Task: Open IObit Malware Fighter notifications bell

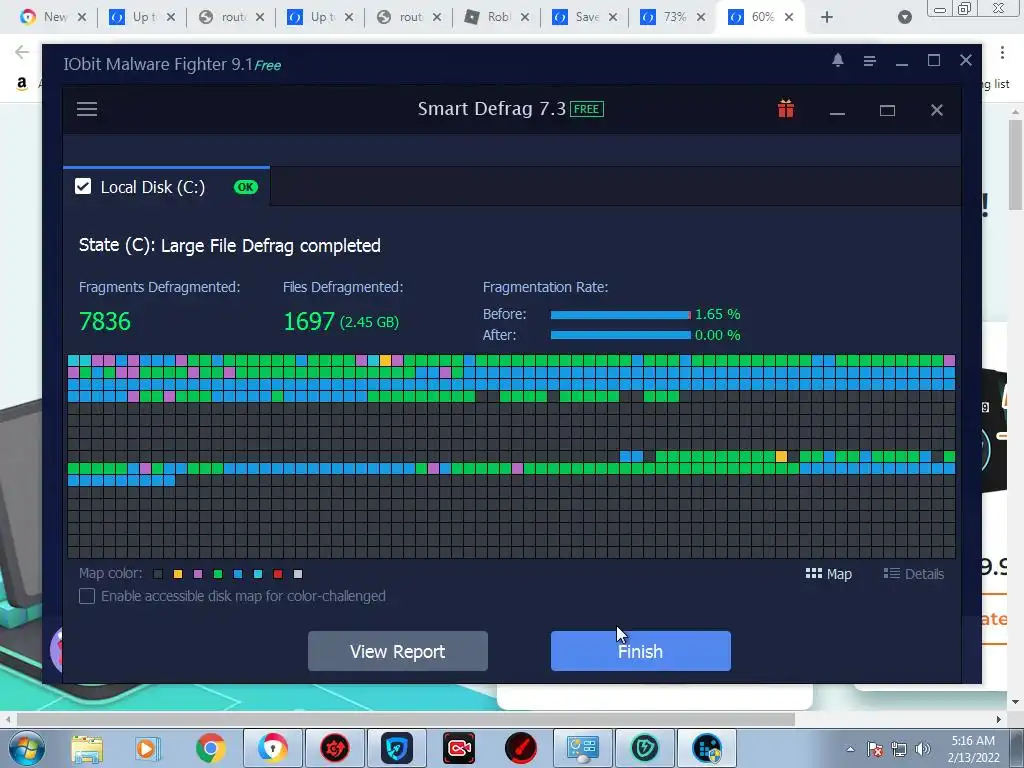Action: [x=838, y=61]
